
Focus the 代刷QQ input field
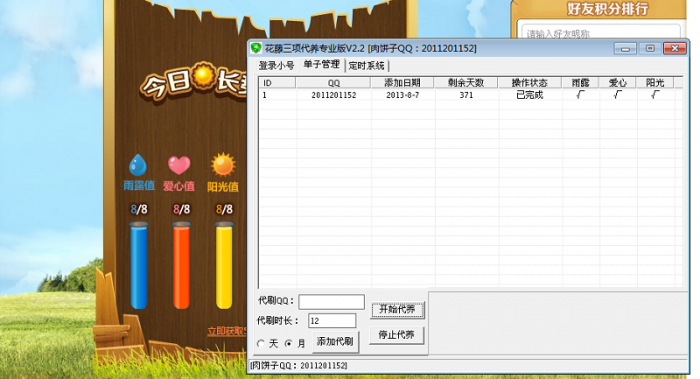pyautogui.click(x=331, y=302)
